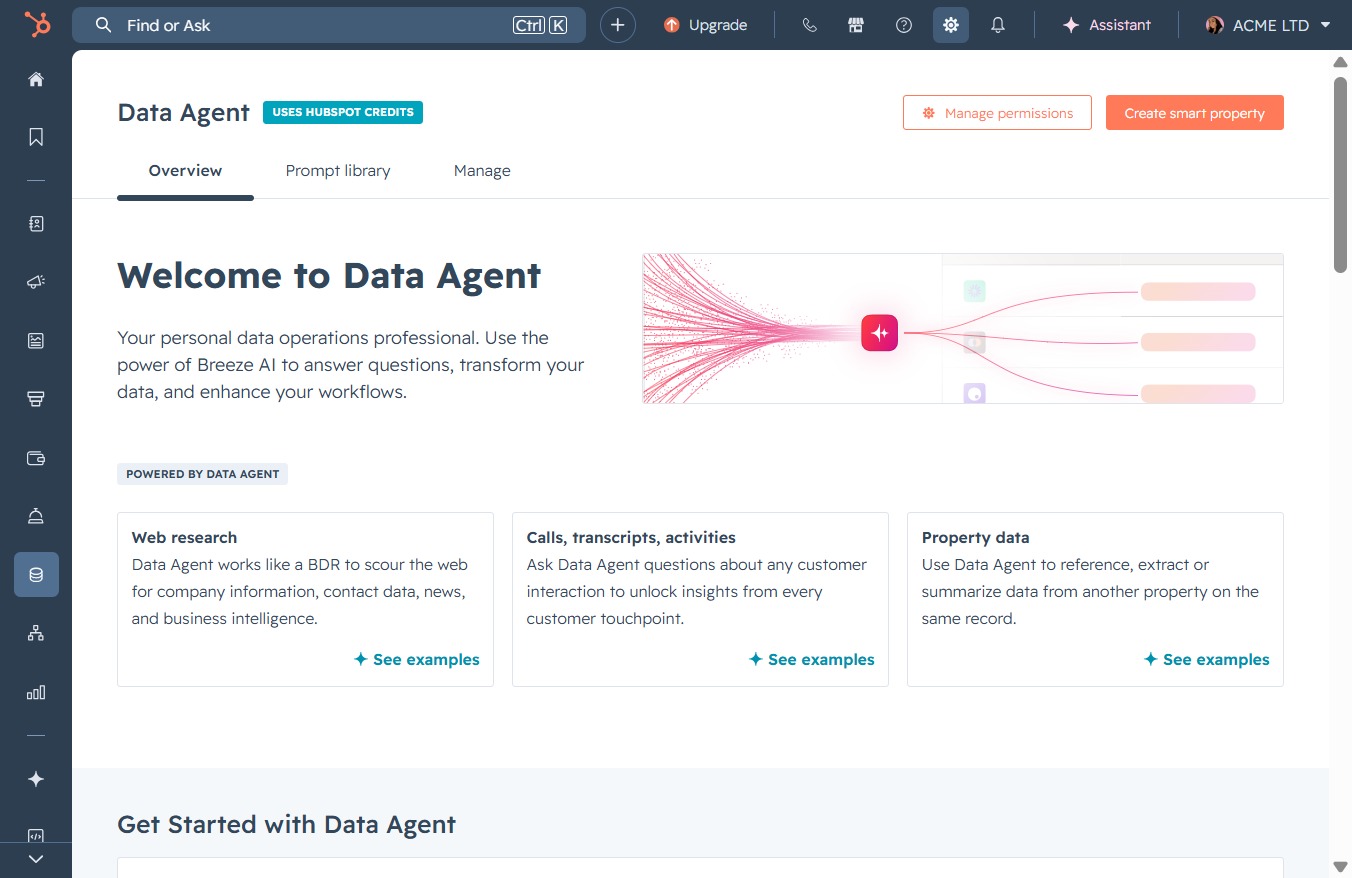This screenshot has height=878, width=1352.
Task: Open the Marketplace storefront icon
Action: click(856, 25)
